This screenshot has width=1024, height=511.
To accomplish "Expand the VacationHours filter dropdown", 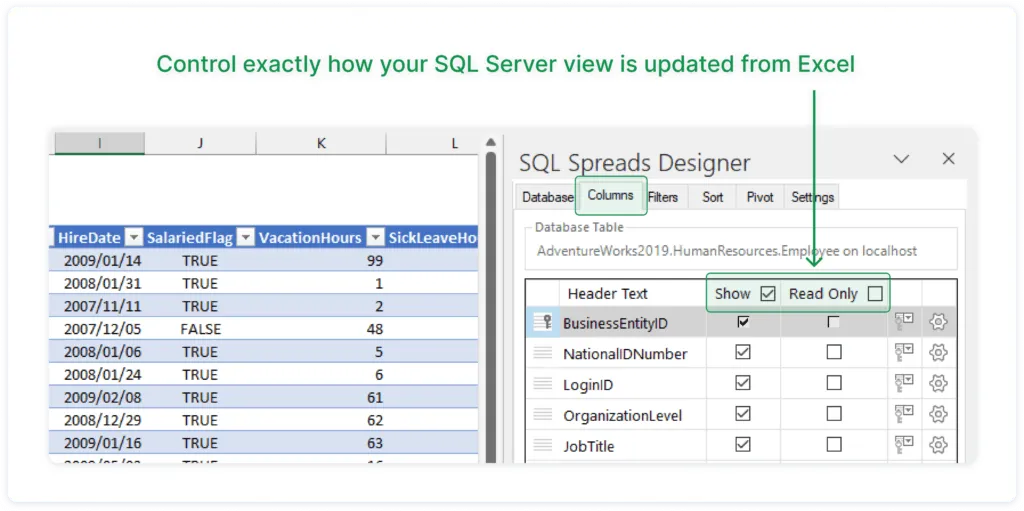I will [x=375, y=238].
